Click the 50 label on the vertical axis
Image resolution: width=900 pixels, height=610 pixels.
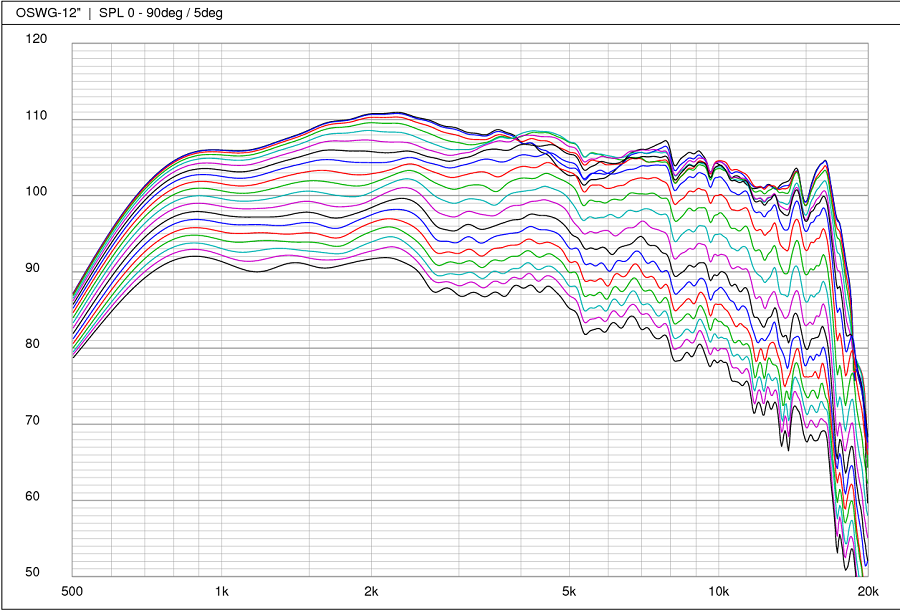coord(33,572)
